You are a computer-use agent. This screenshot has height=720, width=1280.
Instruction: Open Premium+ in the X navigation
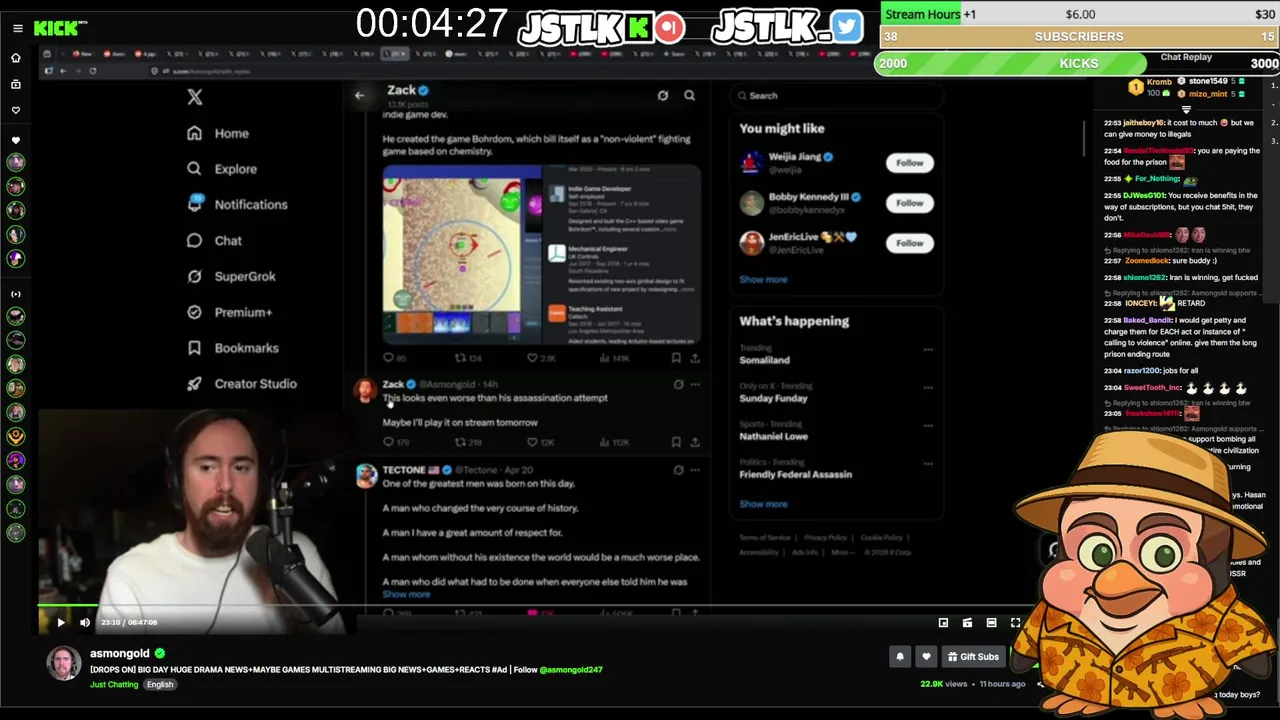pyautogui.click(x=229, y=312)
